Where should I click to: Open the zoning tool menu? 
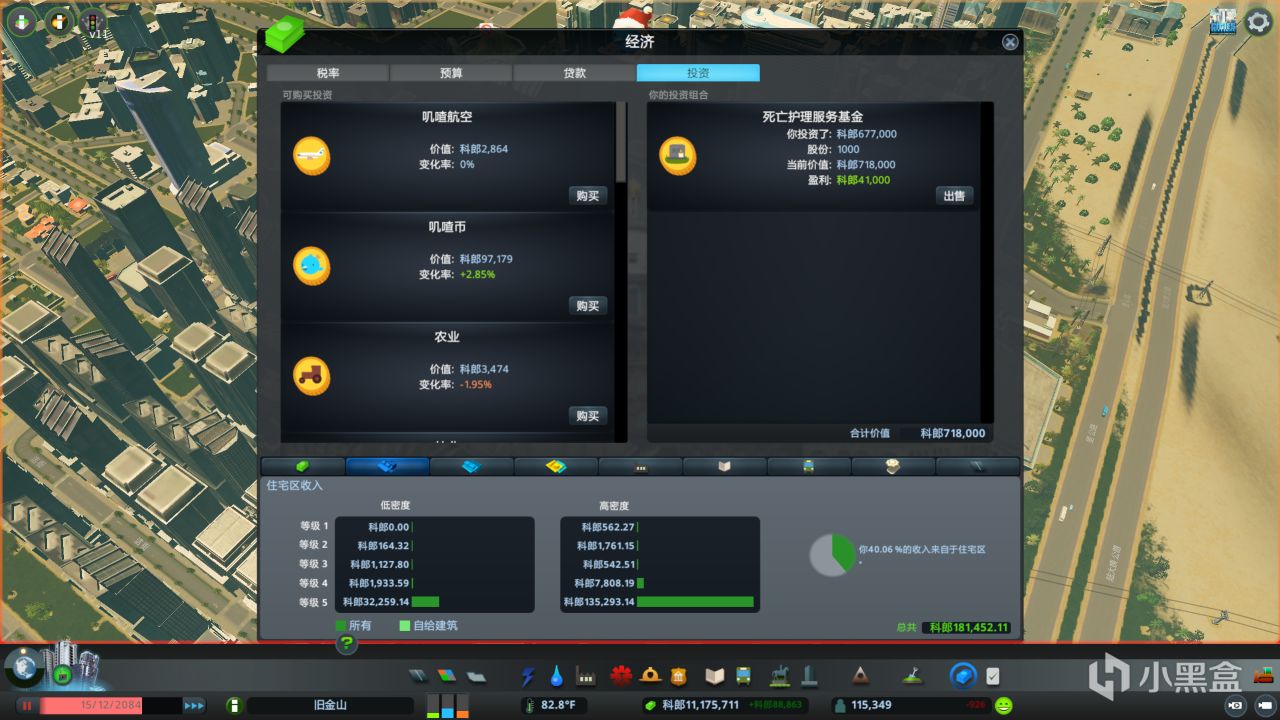(x=447, y=677)
